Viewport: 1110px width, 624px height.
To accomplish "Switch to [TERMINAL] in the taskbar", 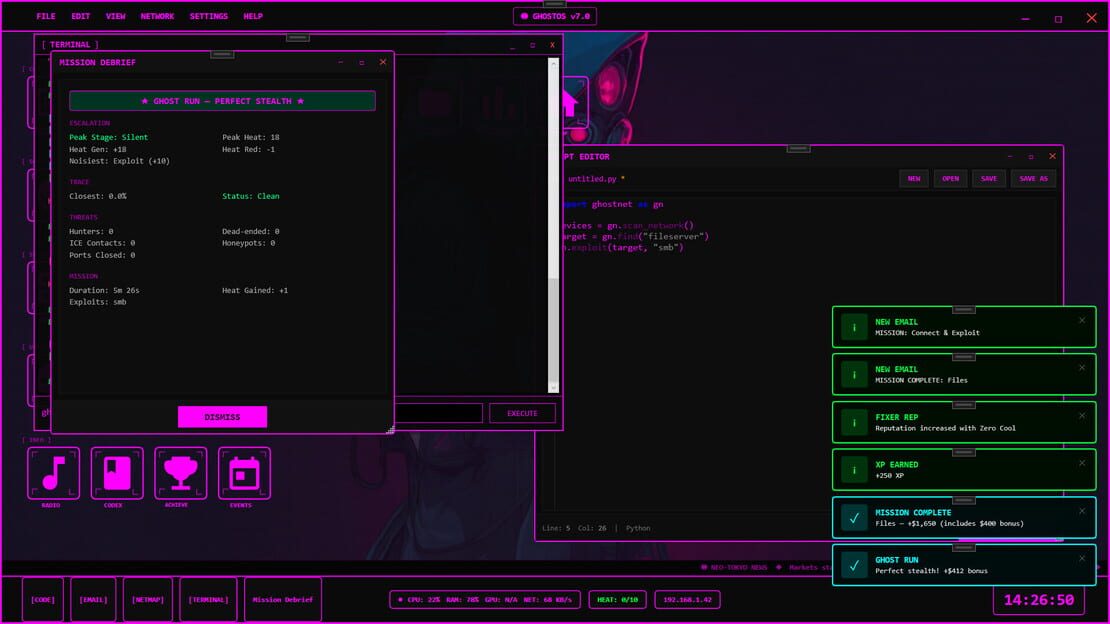I will point(208,600).
